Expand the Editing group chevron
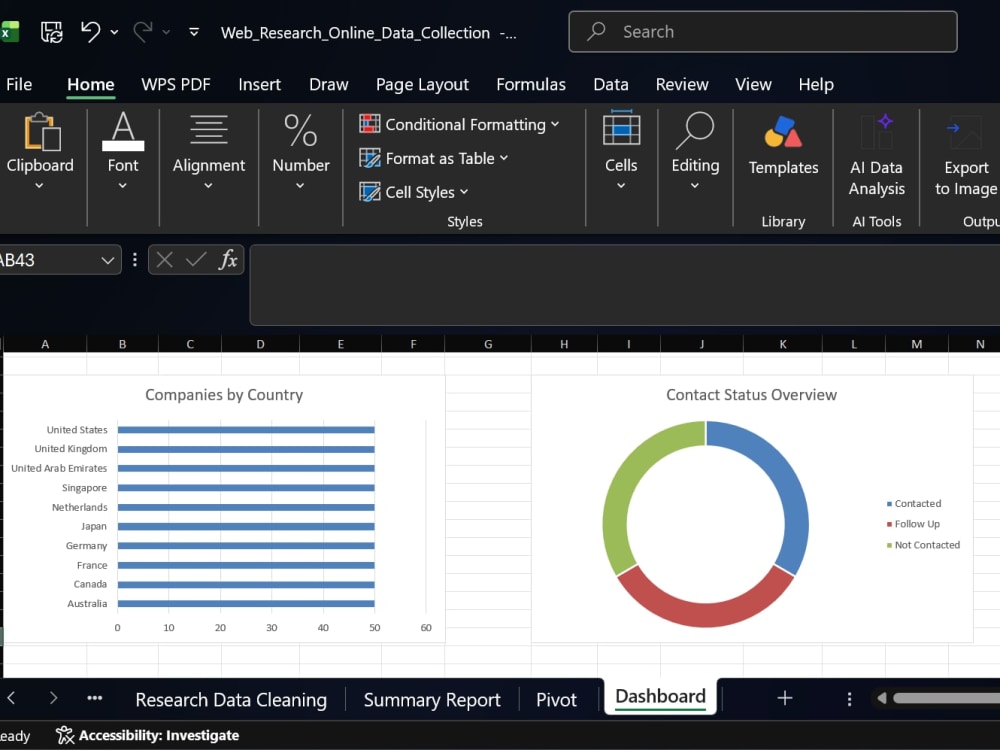 click(x=695, y=186)
